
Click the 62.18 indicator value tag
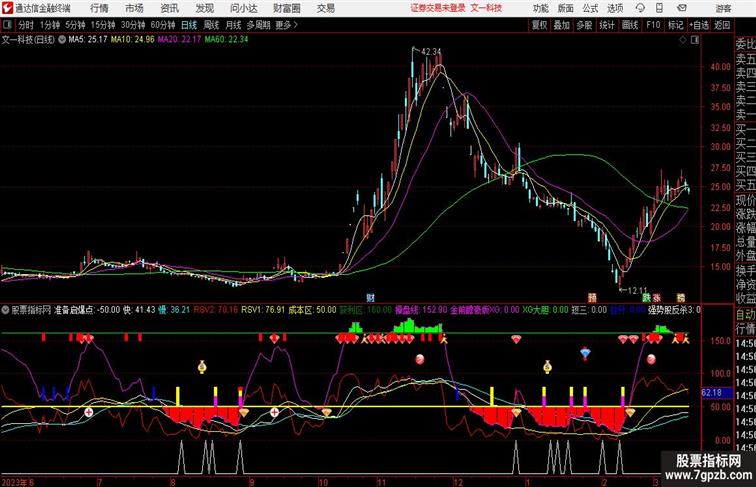click(x=712, y=392)
